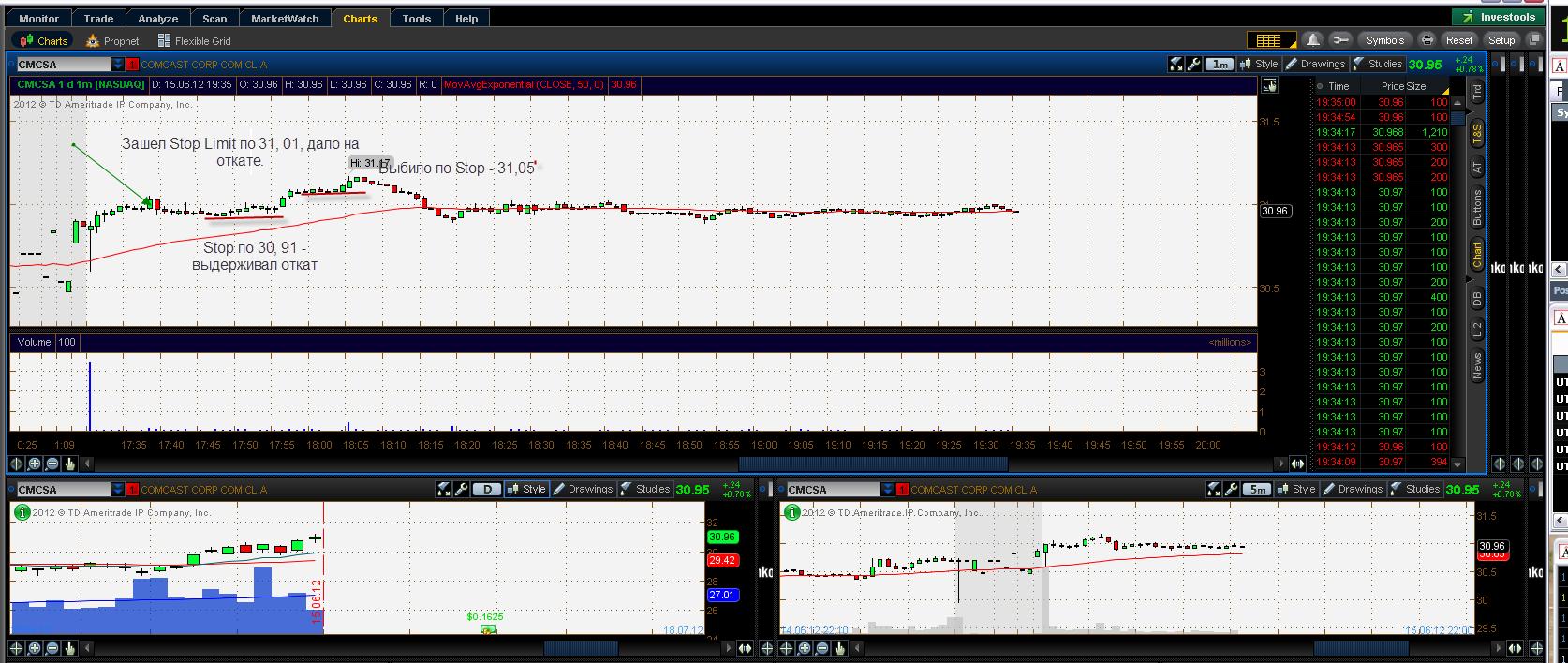The image size is (1568, 663).
Task: Click the printer icon
Action: 1427,40
